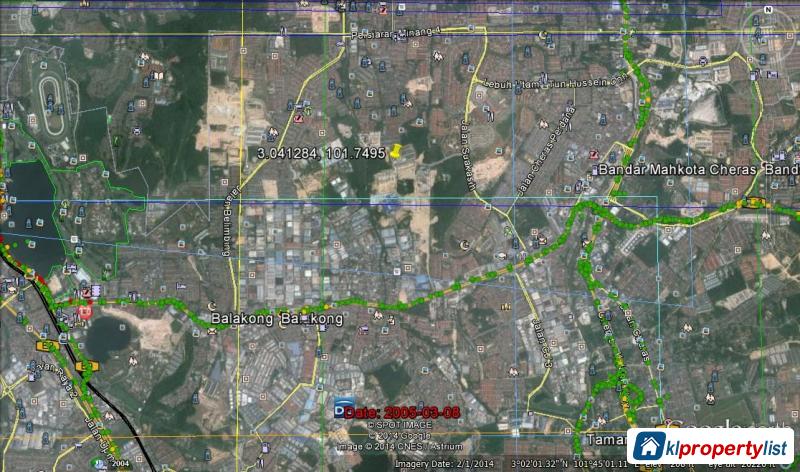The height and width of the screenshot is (472, 800).
Task: Click the Jalan Belimbing road label
Action: coord(230,220)
